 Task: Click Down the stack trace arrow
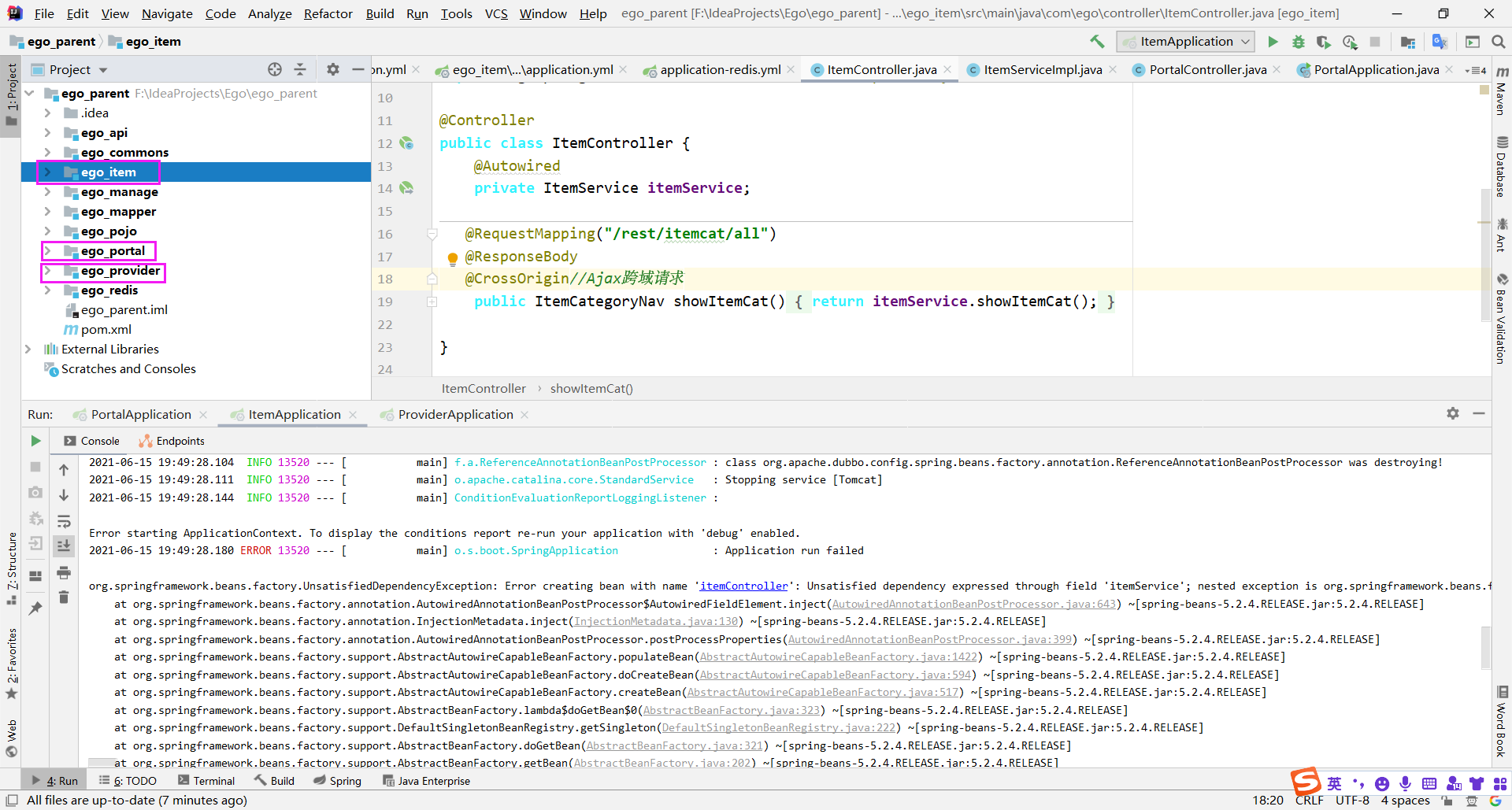point(64,495)
